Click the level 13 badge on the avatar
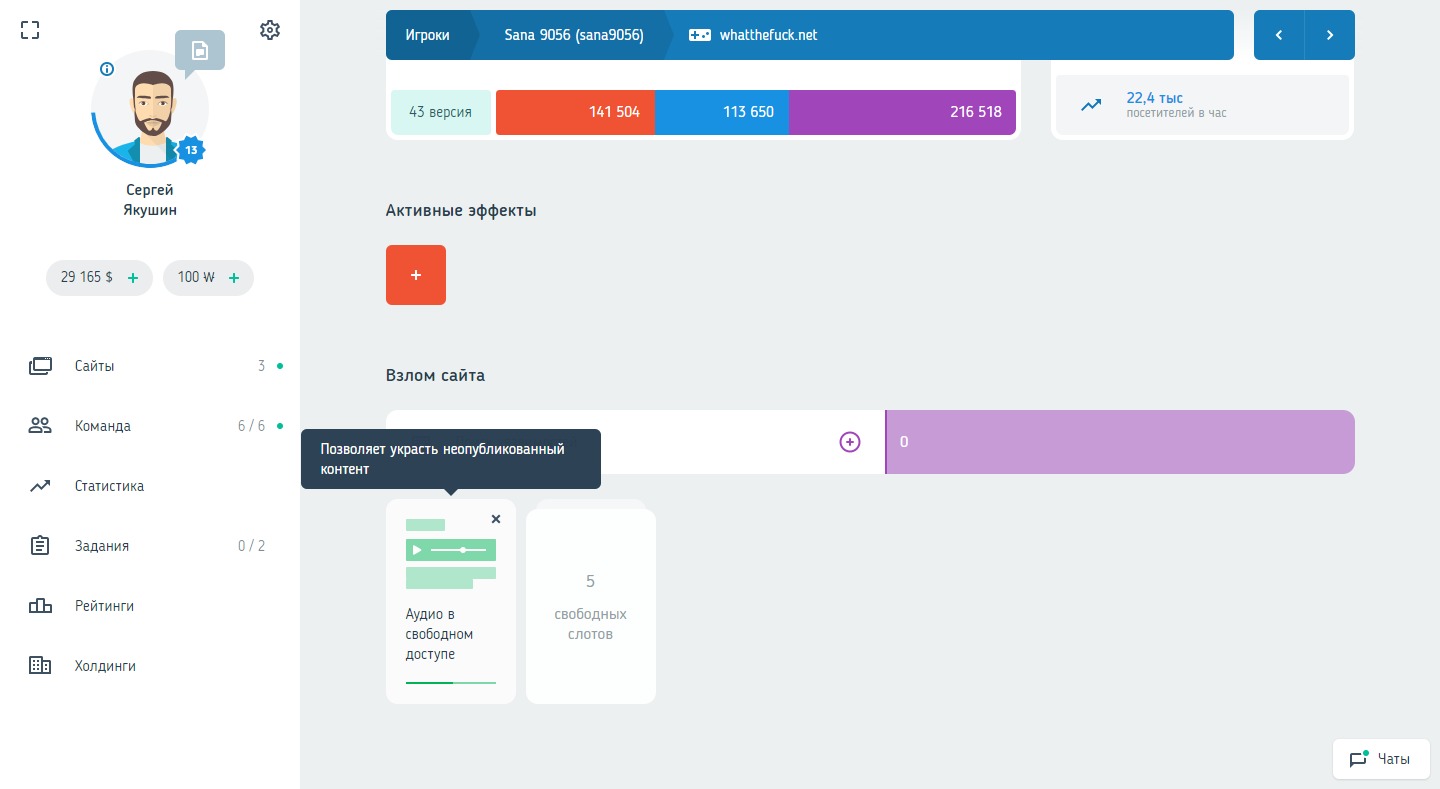 pos(191,151)
